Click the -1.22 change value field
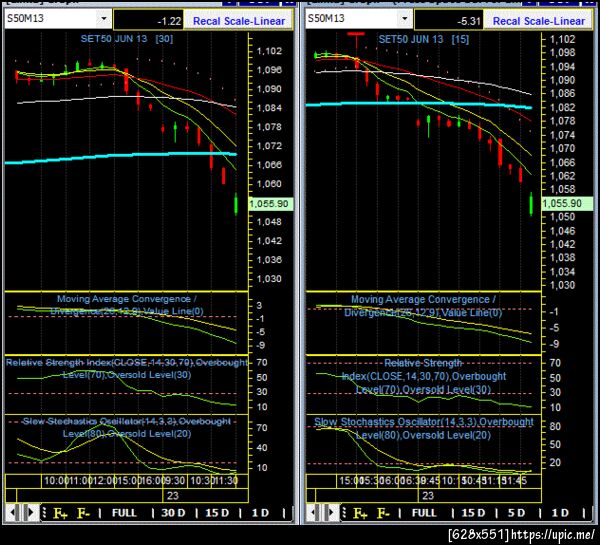This screenshot has width=600, height=545. click(148, 21)
